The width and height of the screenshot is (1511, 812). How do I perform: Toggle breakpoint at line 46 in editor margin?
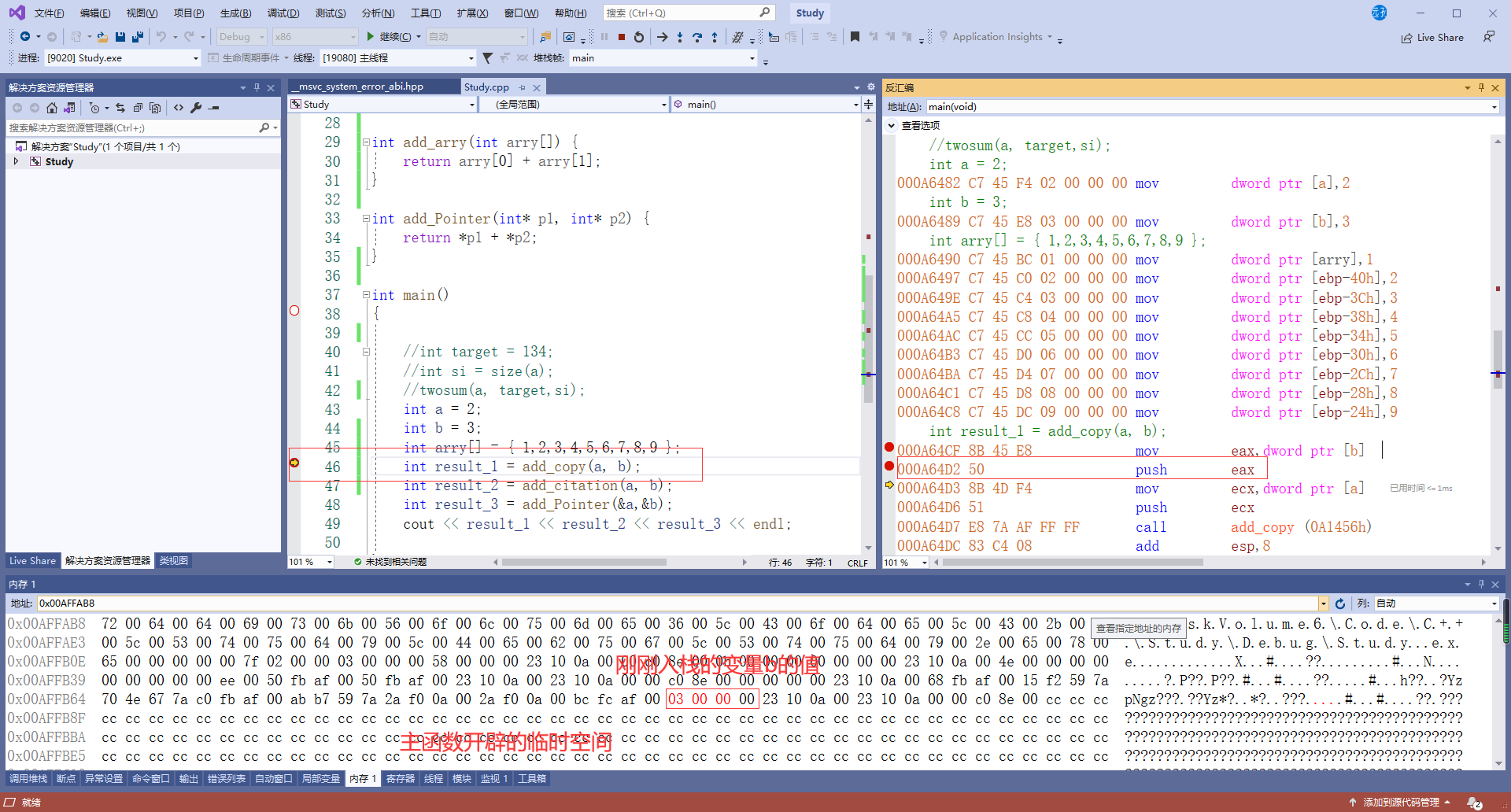pyautogui.click(x=294, y=463)
